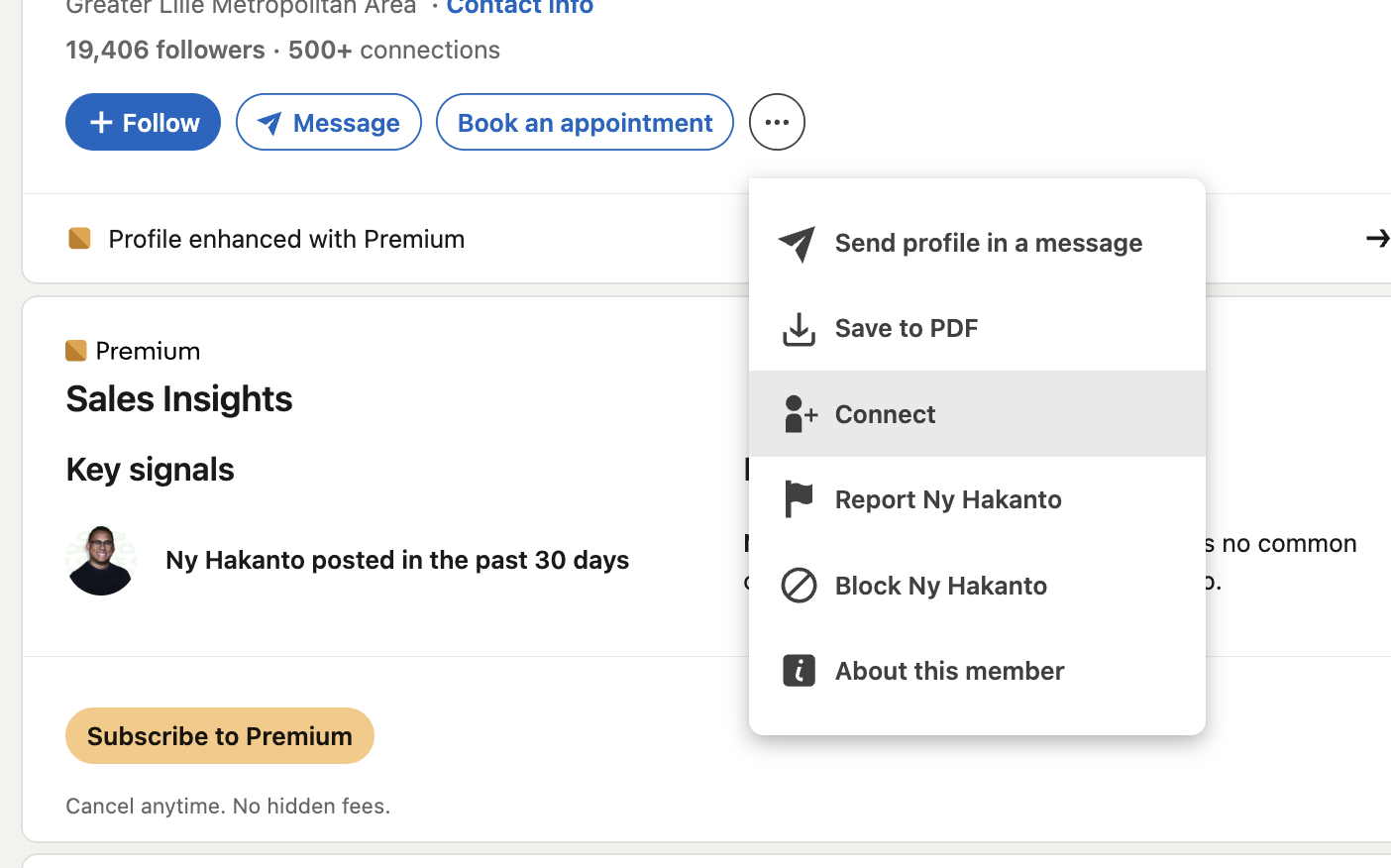Click the Connect person-plus icon
The width and height of the screenshot is (1391, 868).
(x=800, y=414)
